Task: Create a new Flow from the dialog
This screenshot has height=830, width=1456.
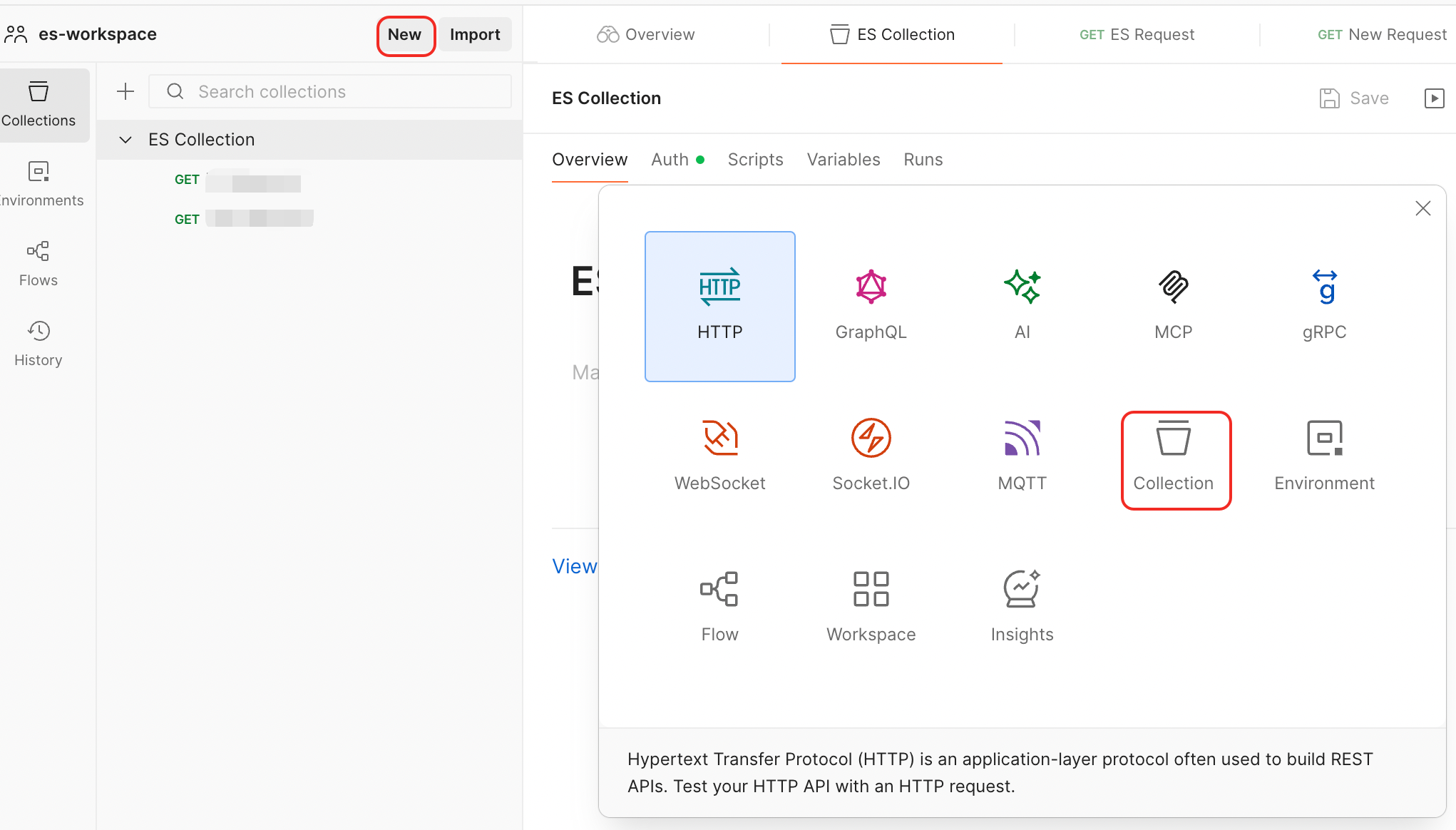Action: 720,609
